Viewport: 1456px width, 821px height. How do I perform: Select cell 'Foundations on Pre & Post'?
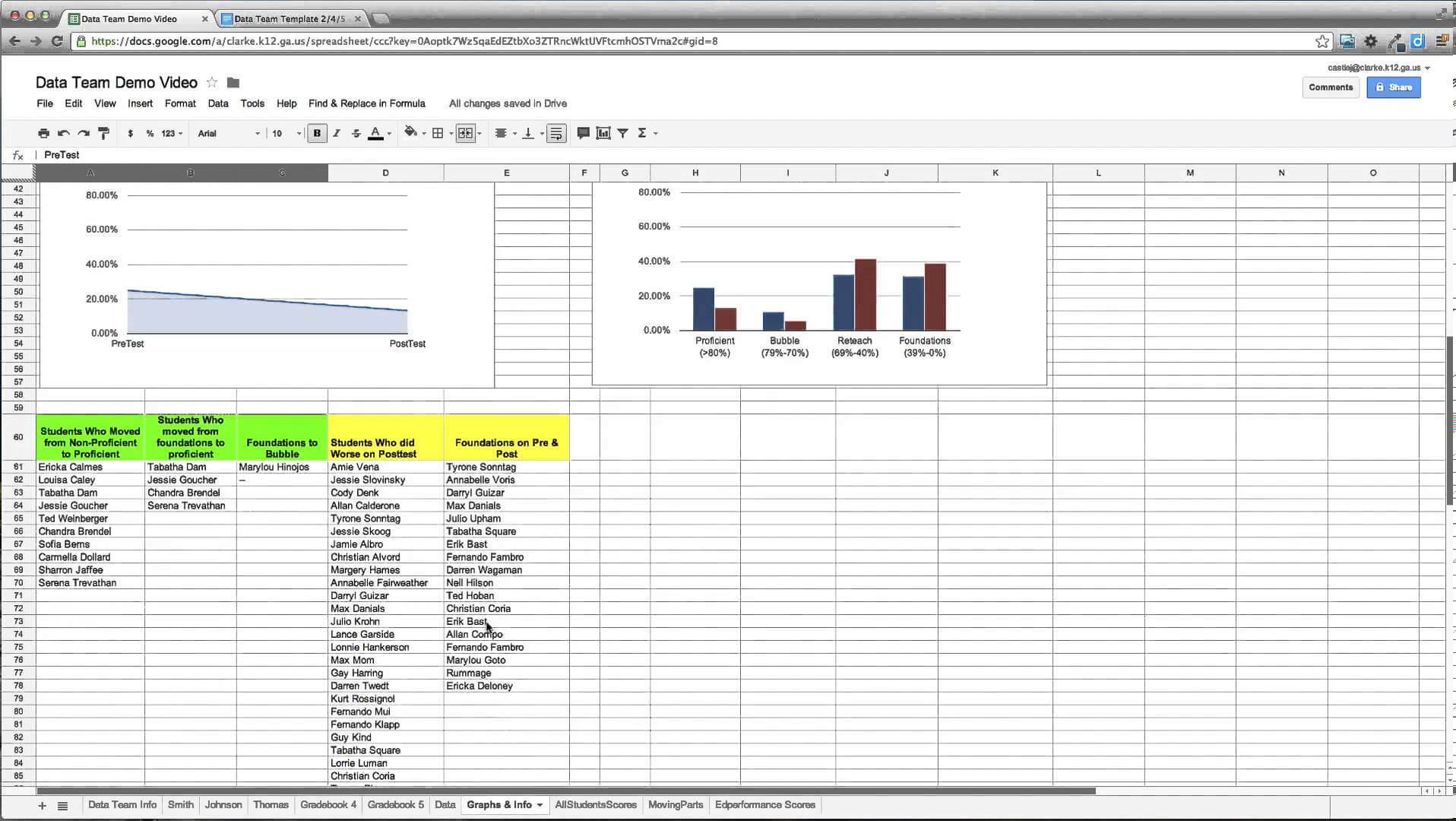point(507,437)
